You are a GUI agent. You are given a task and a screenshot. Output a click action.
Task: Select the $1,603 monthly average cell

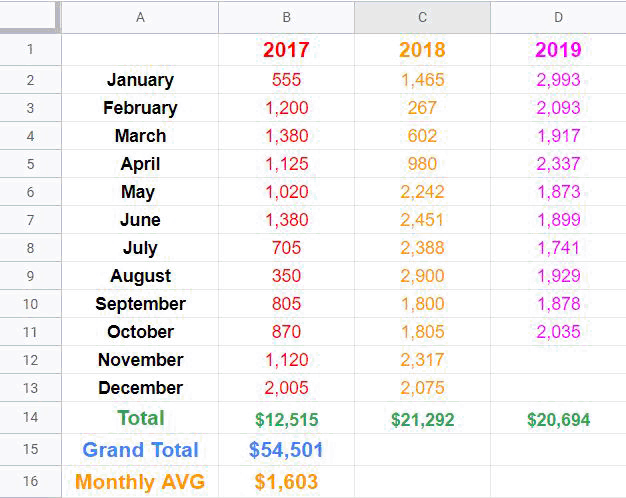tap(287, 482)
